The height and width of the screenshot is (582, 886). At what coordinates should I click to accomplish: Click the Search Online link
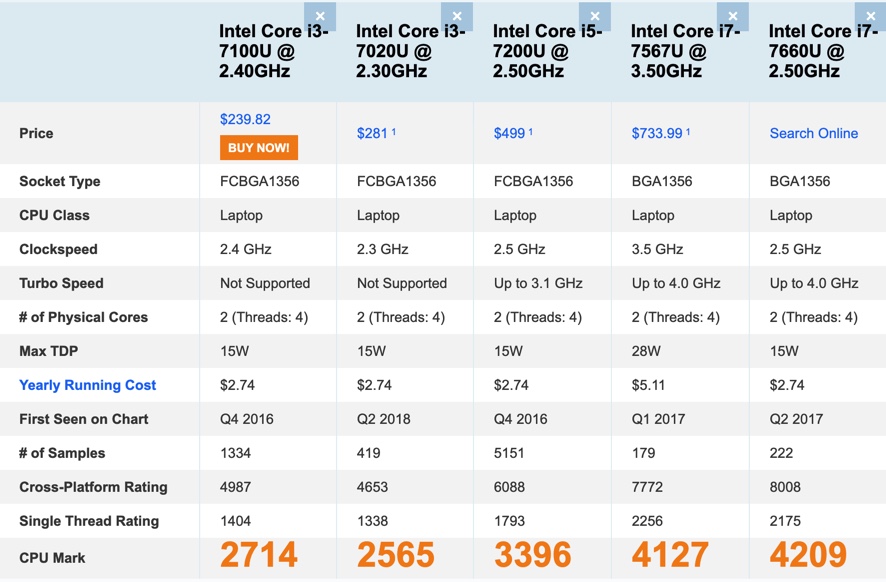tap(813, 133)
